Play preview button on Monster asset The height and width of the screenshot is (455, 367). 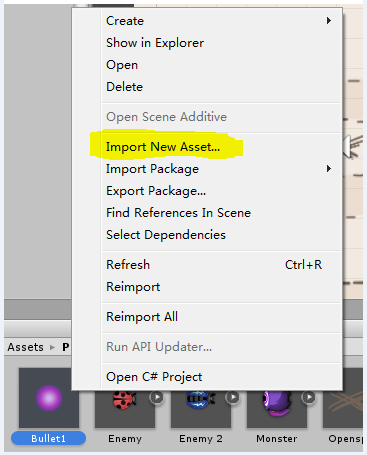[309, 397]
